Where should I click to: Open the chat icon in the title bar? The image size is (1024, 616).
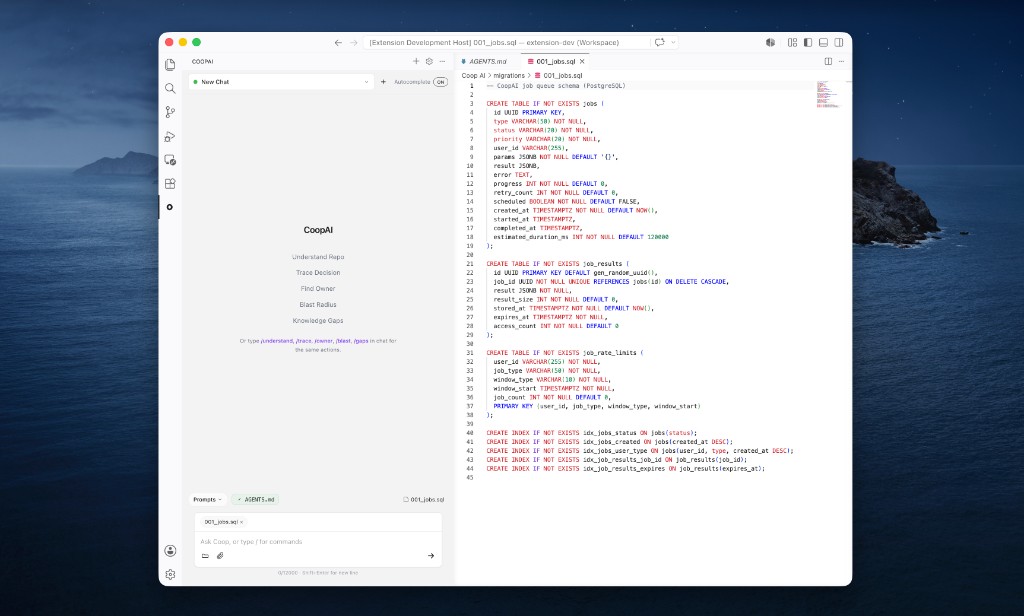pyautogui.click(x=660, y=42)
